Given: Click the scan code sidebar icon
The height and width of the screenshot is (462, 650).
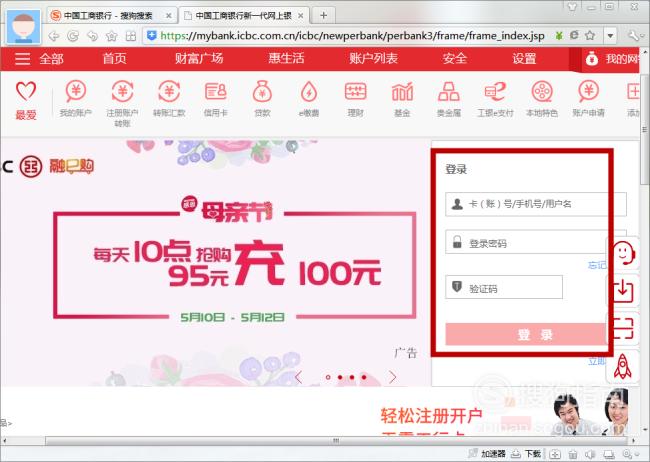Looking at the screenshot, I should coord(623,328).
